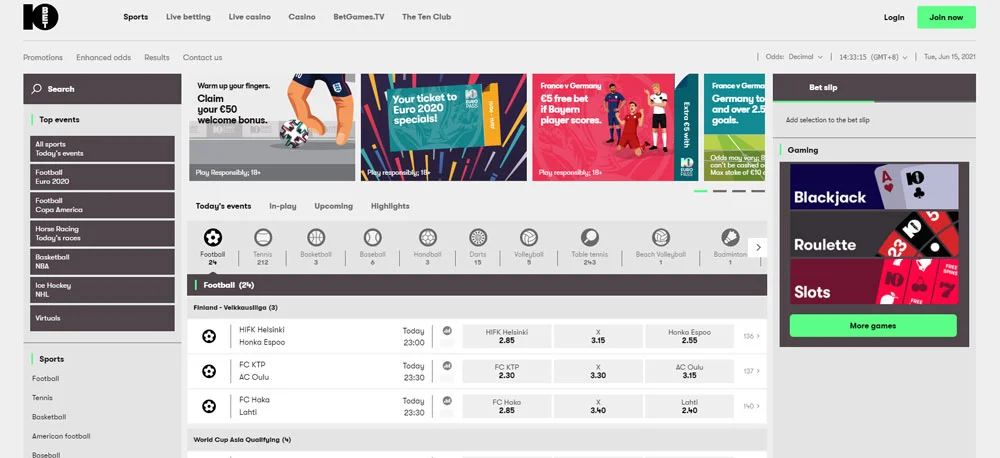1000x458 pixels.
Task: Open the Promotions link
Action: coord(43,57)
